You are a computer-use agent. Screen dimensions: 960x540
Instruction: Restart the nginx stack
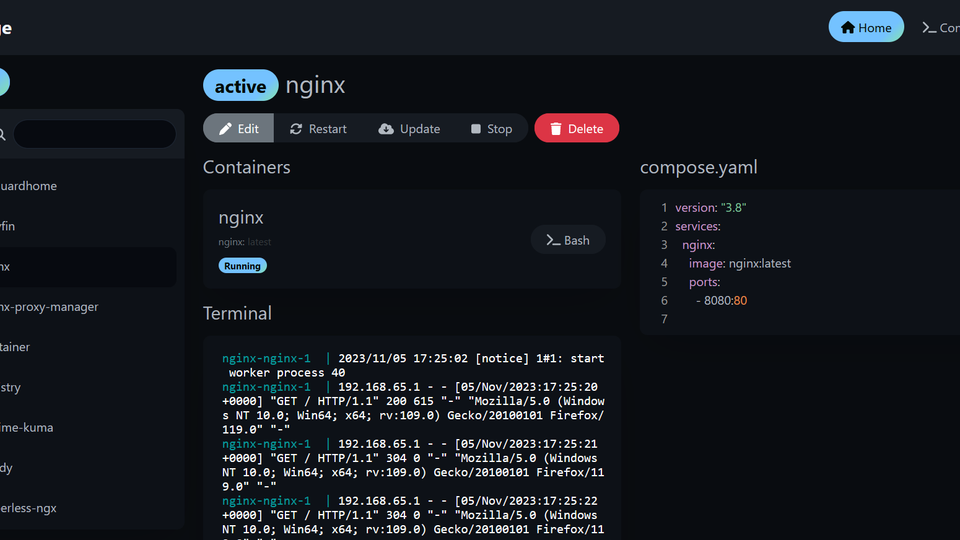pyautogui.click(x=318, y=129)
